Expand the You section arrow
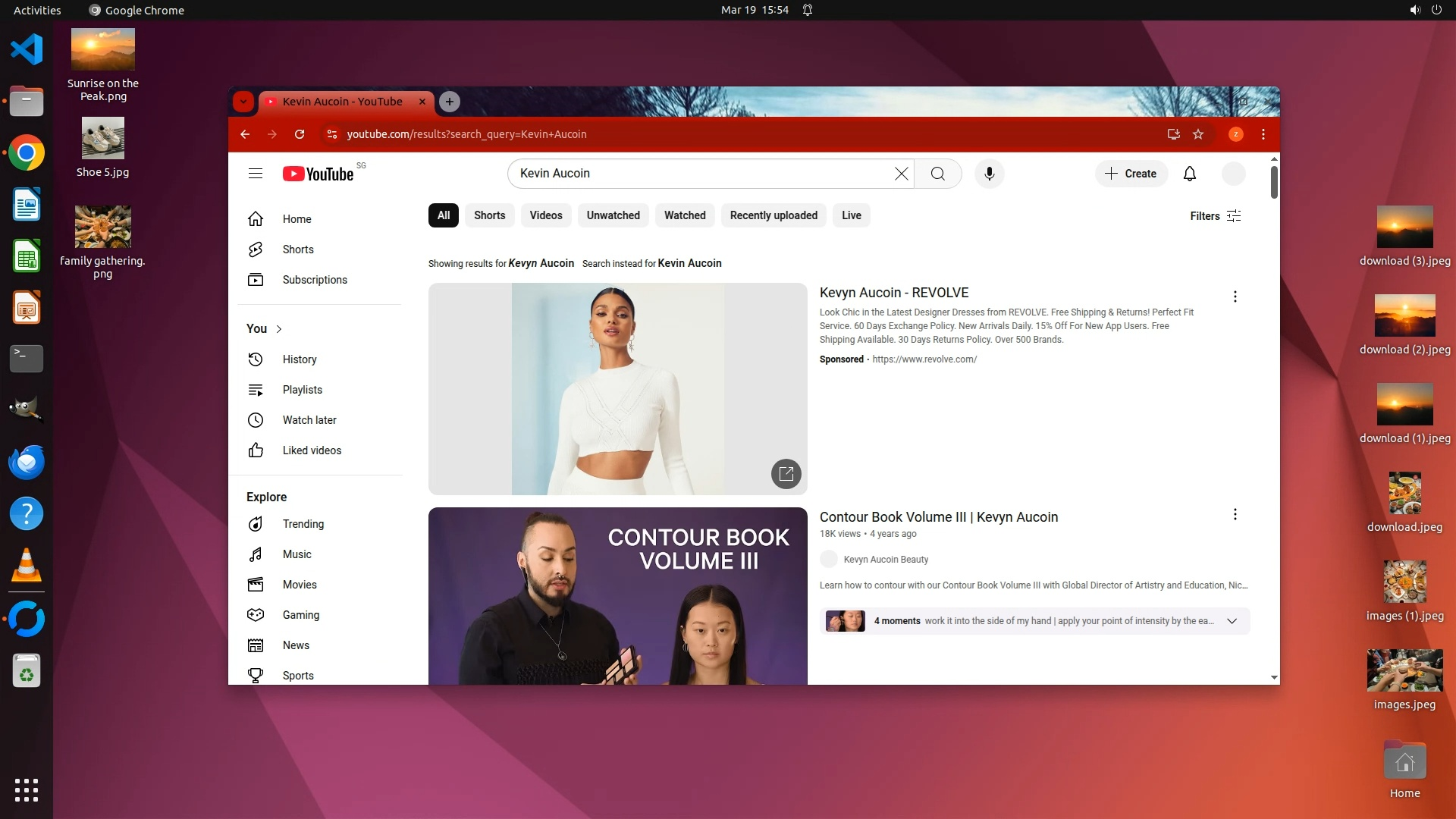Screen dimensions: 1456x819 pyautogui.click(x=279, y=329)
